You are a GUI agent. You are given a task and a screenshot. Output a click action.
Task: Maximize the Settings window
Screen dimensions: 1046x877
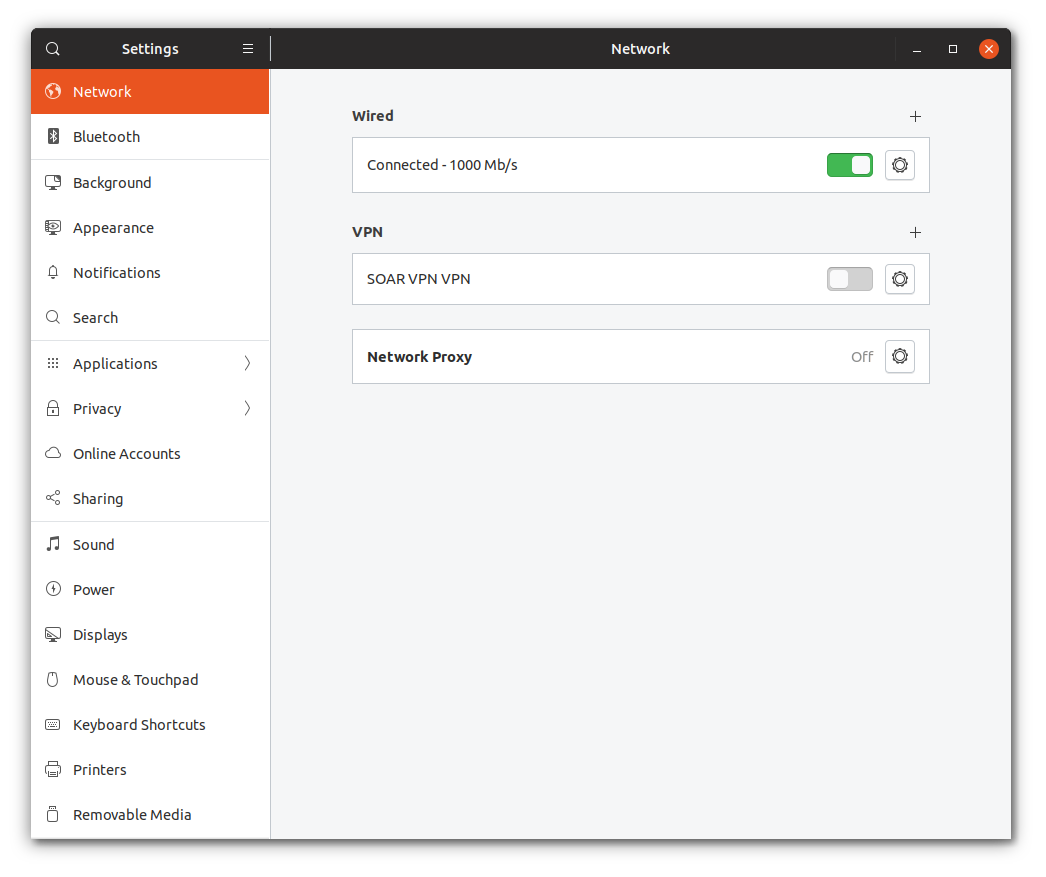pos(953,49)
